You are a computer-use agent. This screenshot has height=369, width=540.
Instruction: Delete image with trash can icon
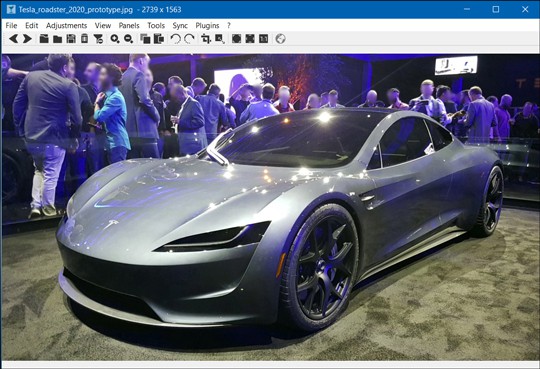[x=84, y=39]
